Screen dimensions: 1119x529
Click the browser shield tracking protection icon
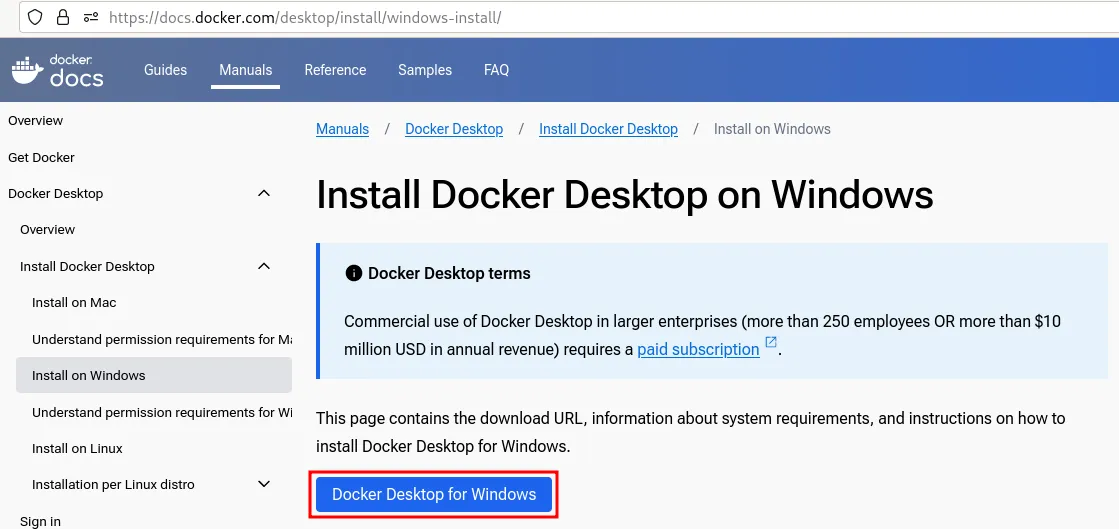coord(35,17)
